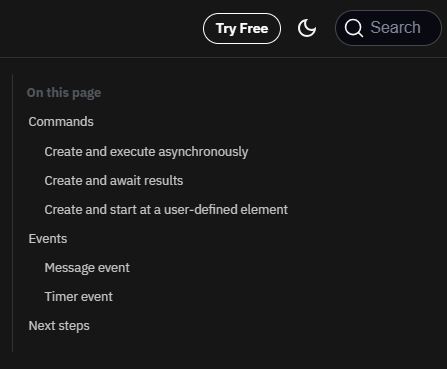The height and width of the screenshot is (369, 447).
Task: Open Create and execute asynchronously link
Action: 146,152
